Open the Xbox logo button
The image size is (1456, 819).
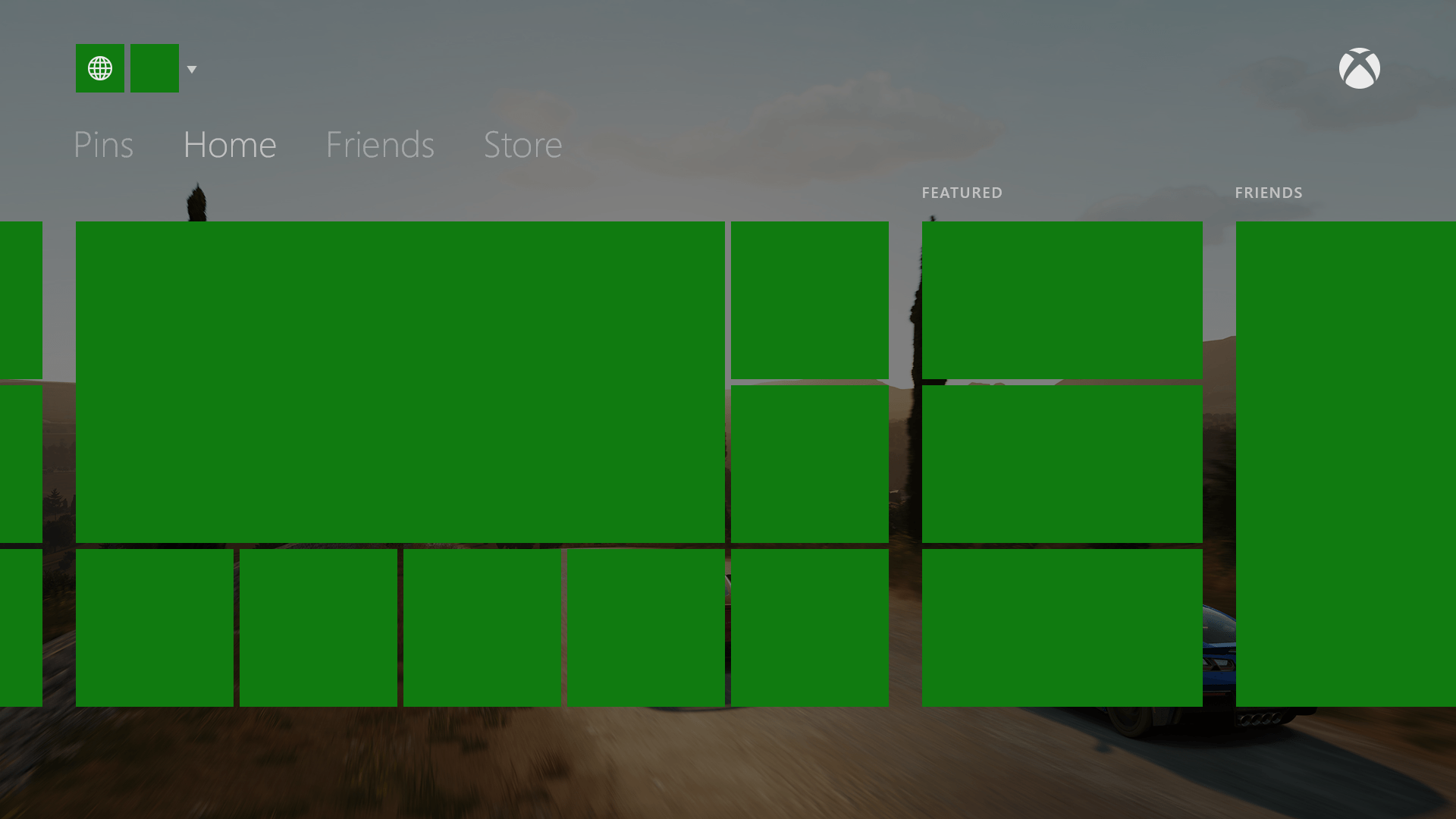click(1359, 68)
